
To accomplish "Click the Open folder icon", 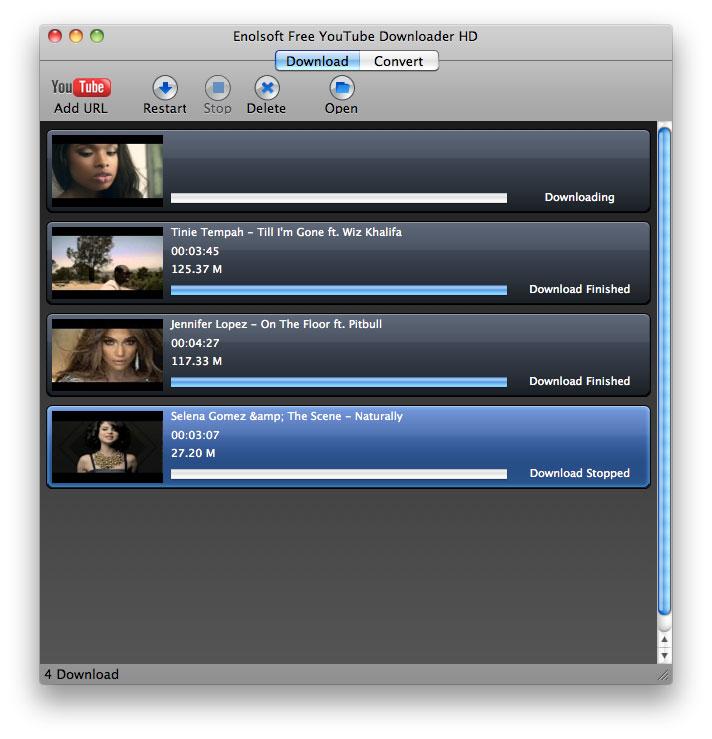I will [342, 88].
